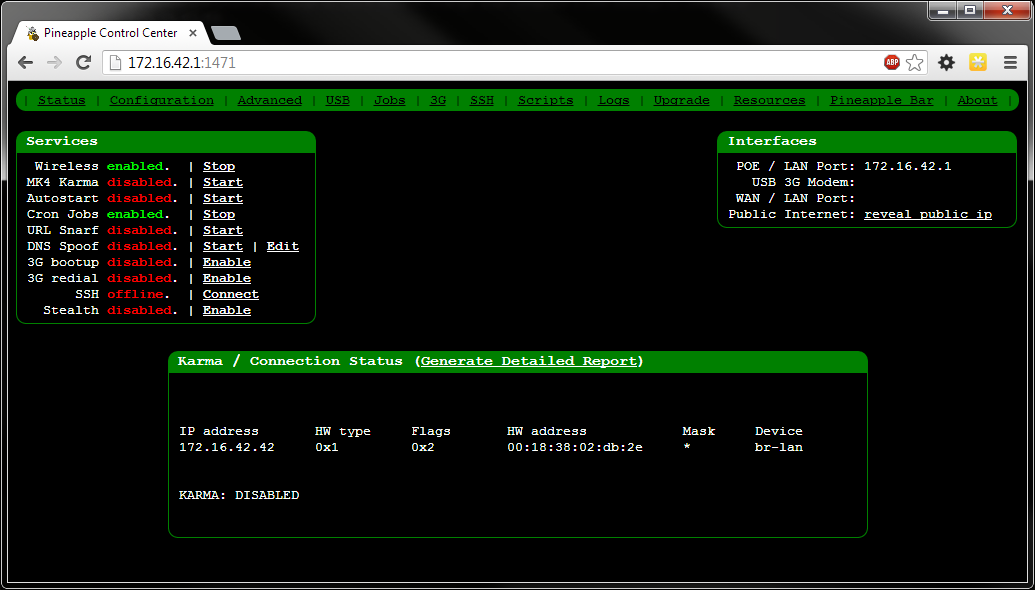This screenshot has width=1035, height=590.
Task: Open the USB page
Action: 337,100
